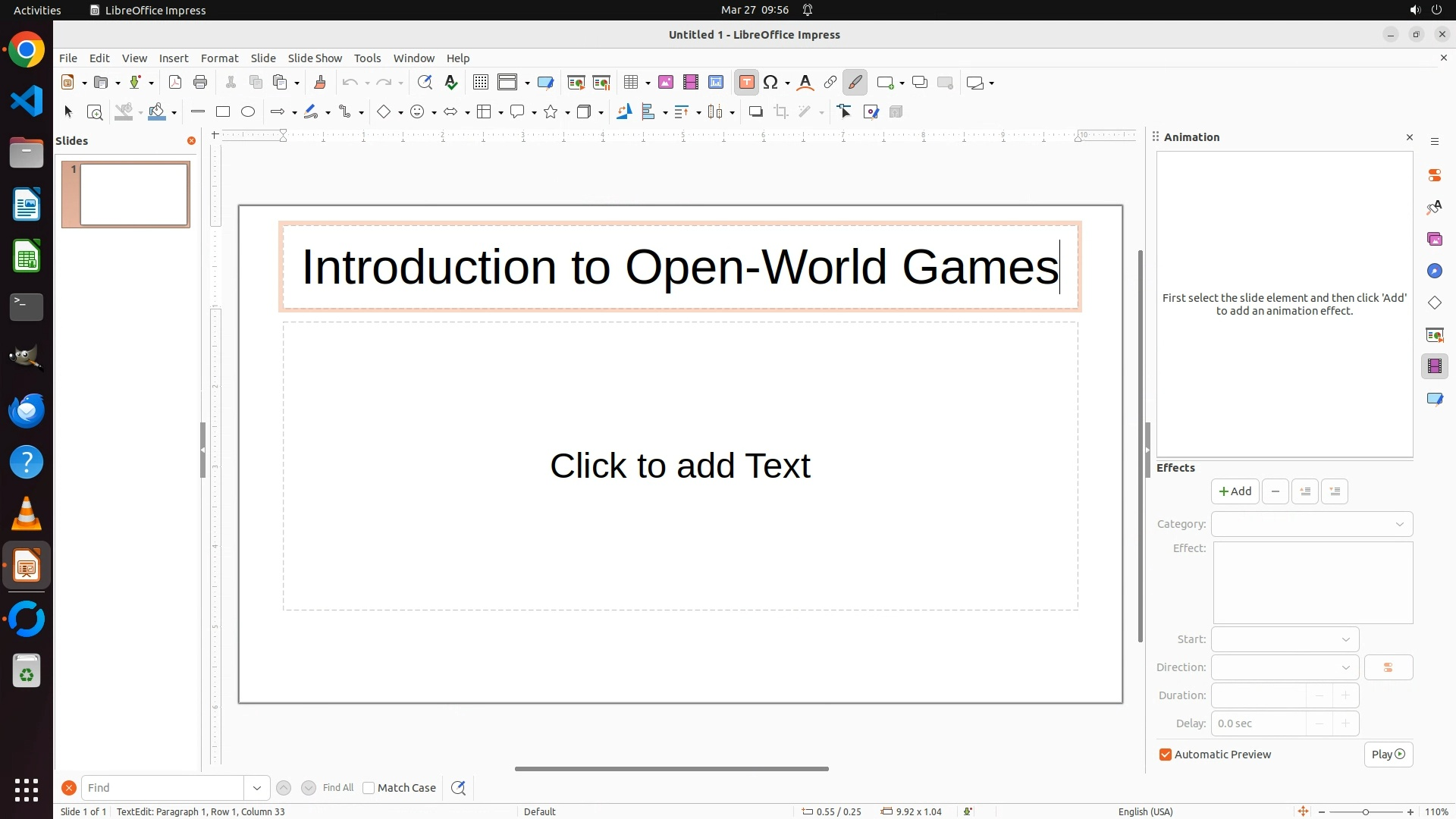Open the Format menu
Viewport: 1456px width, 819px height.
(x=219, y=58)
